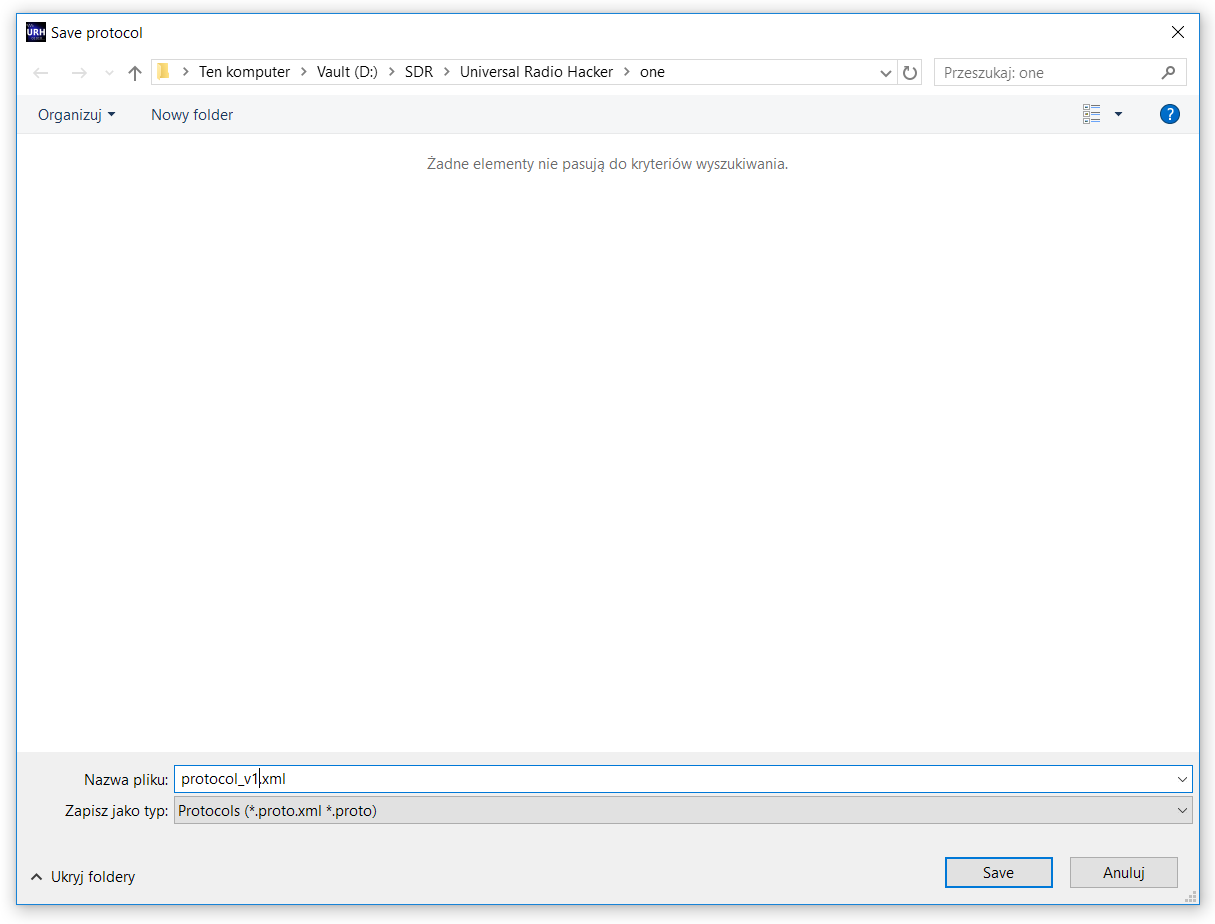Click the Save button
The height and width of the screenshot is (924, 1215).
(x=997, y=871)
